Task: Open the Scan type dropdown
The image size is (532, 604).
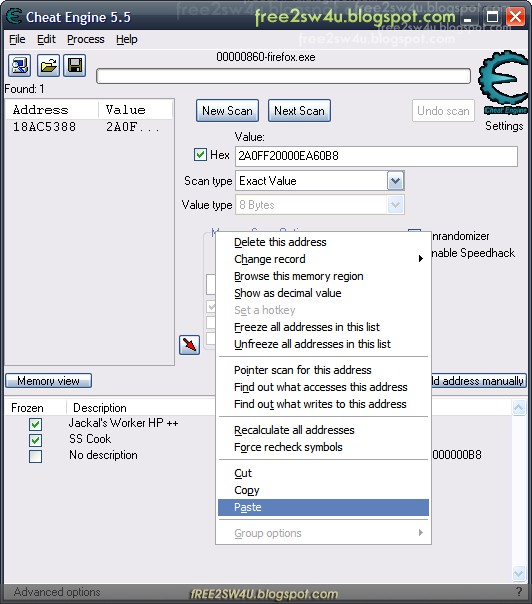Action: click(x=395, y=181)
